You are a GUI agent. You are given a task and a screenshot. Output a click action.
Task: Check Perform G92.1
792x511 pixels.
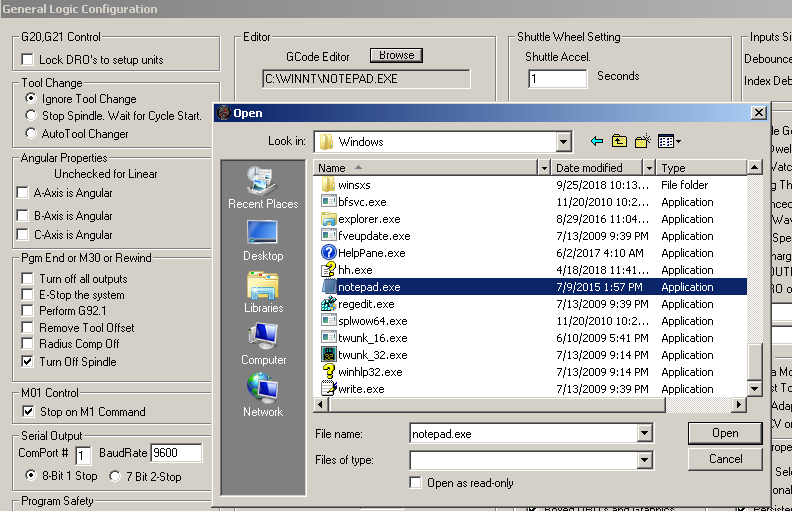click(27, 311)
